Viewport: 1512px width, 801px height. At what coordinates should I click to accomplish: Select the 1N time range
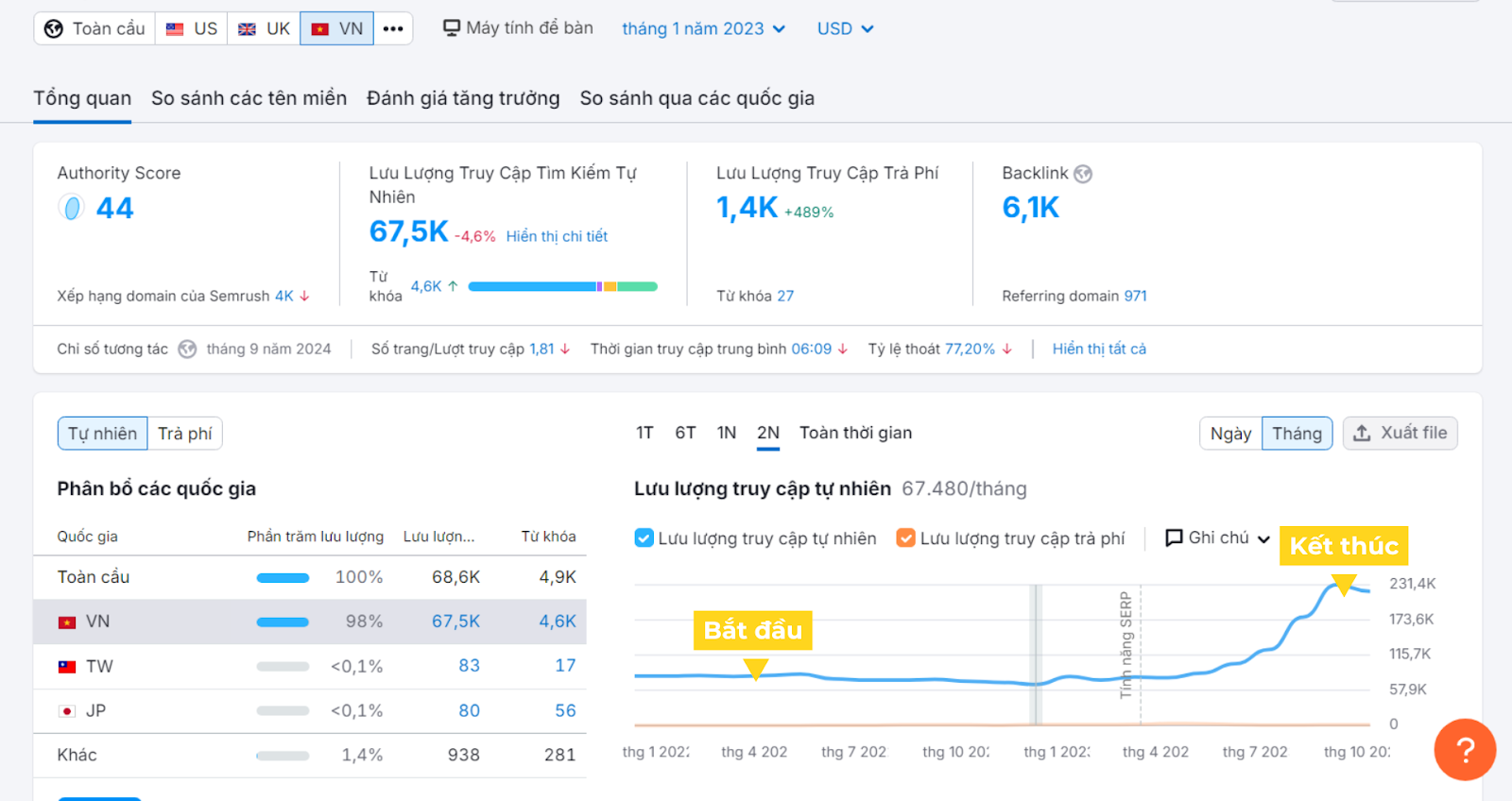click(x=726, y=433)
